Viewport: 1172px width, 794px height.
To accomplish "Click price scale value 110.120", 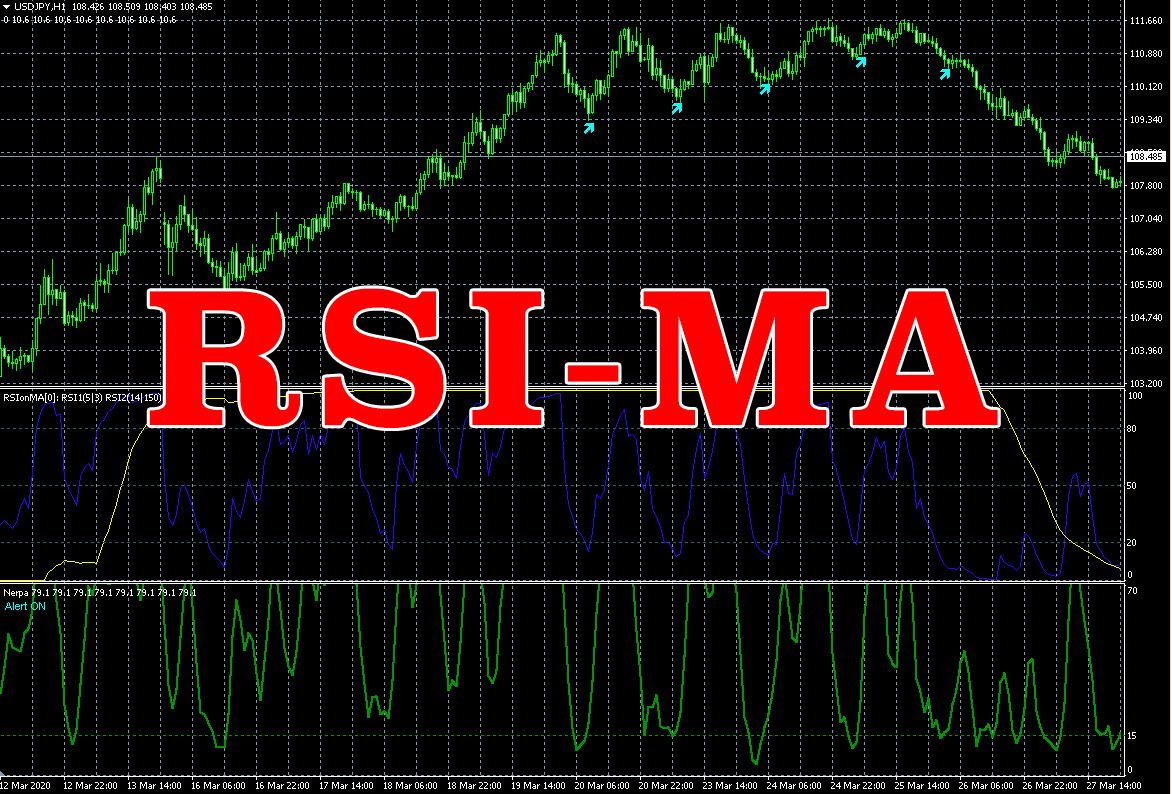I will point(1146,87).
